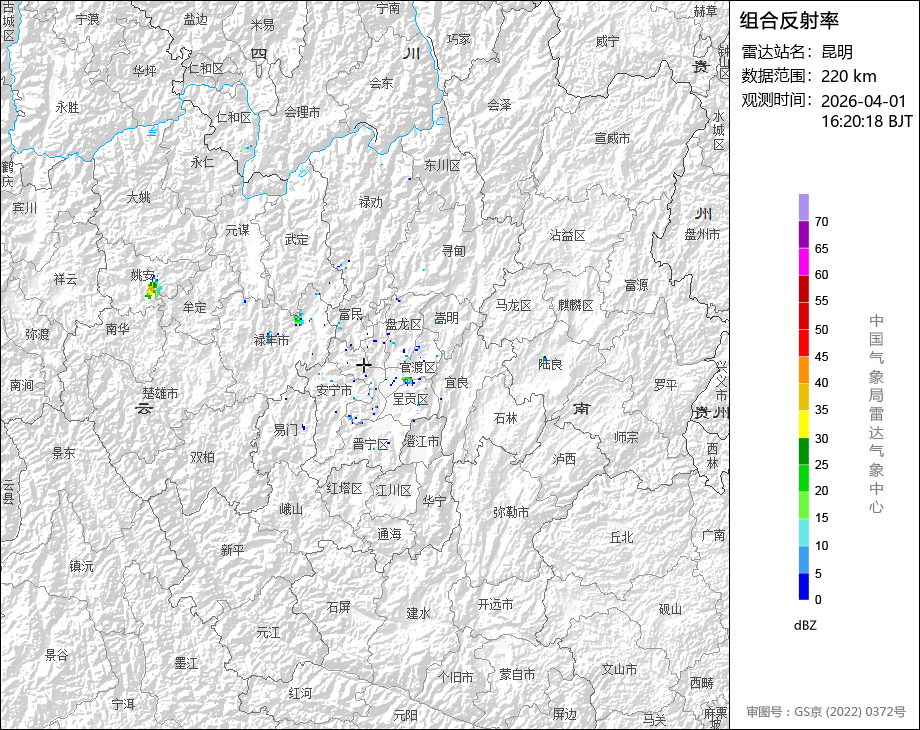Click the 陆良 map label
The width and height of the screenshot is (920, 730).
click(550, 364)
